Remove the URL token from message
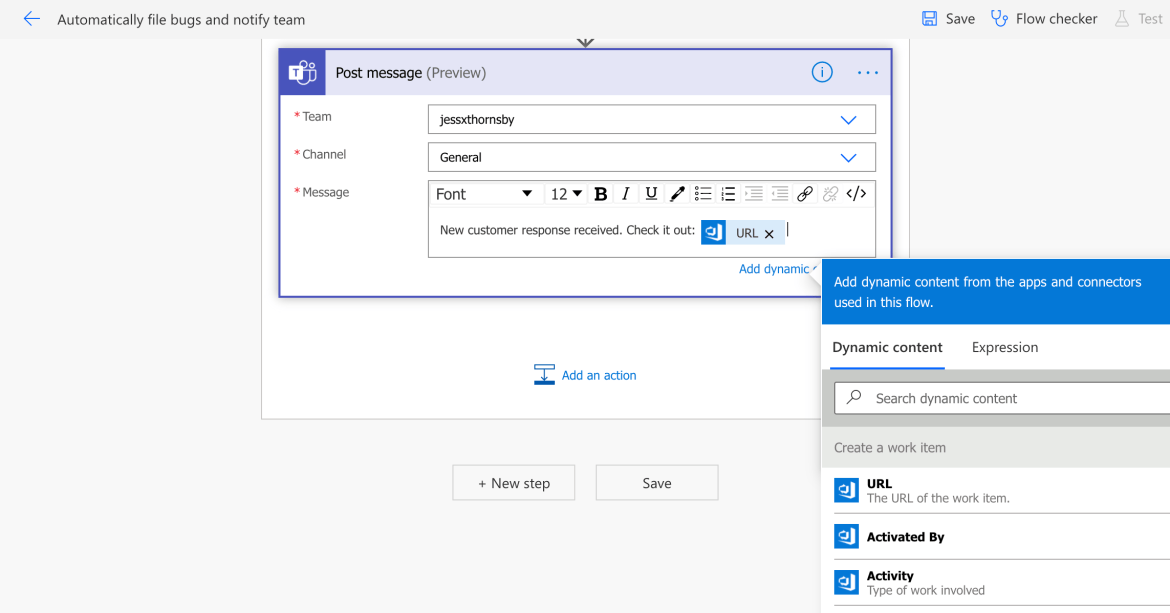The width and height of the screenshot is (1170, 613). point(769,234)
